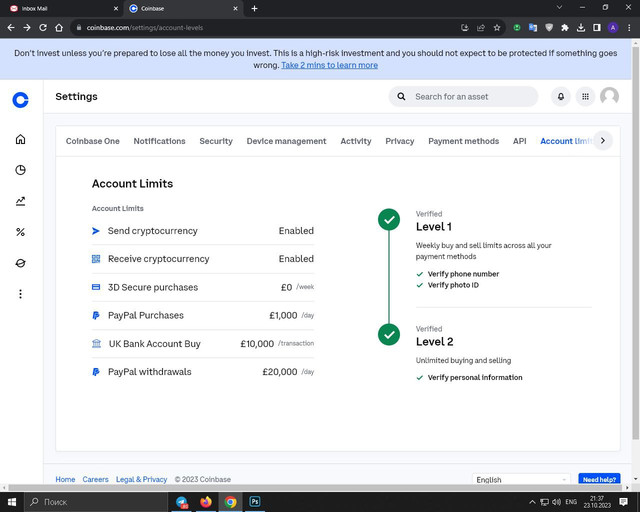
Task: Show hidden system tray icons
Action: tap(532, 502)
